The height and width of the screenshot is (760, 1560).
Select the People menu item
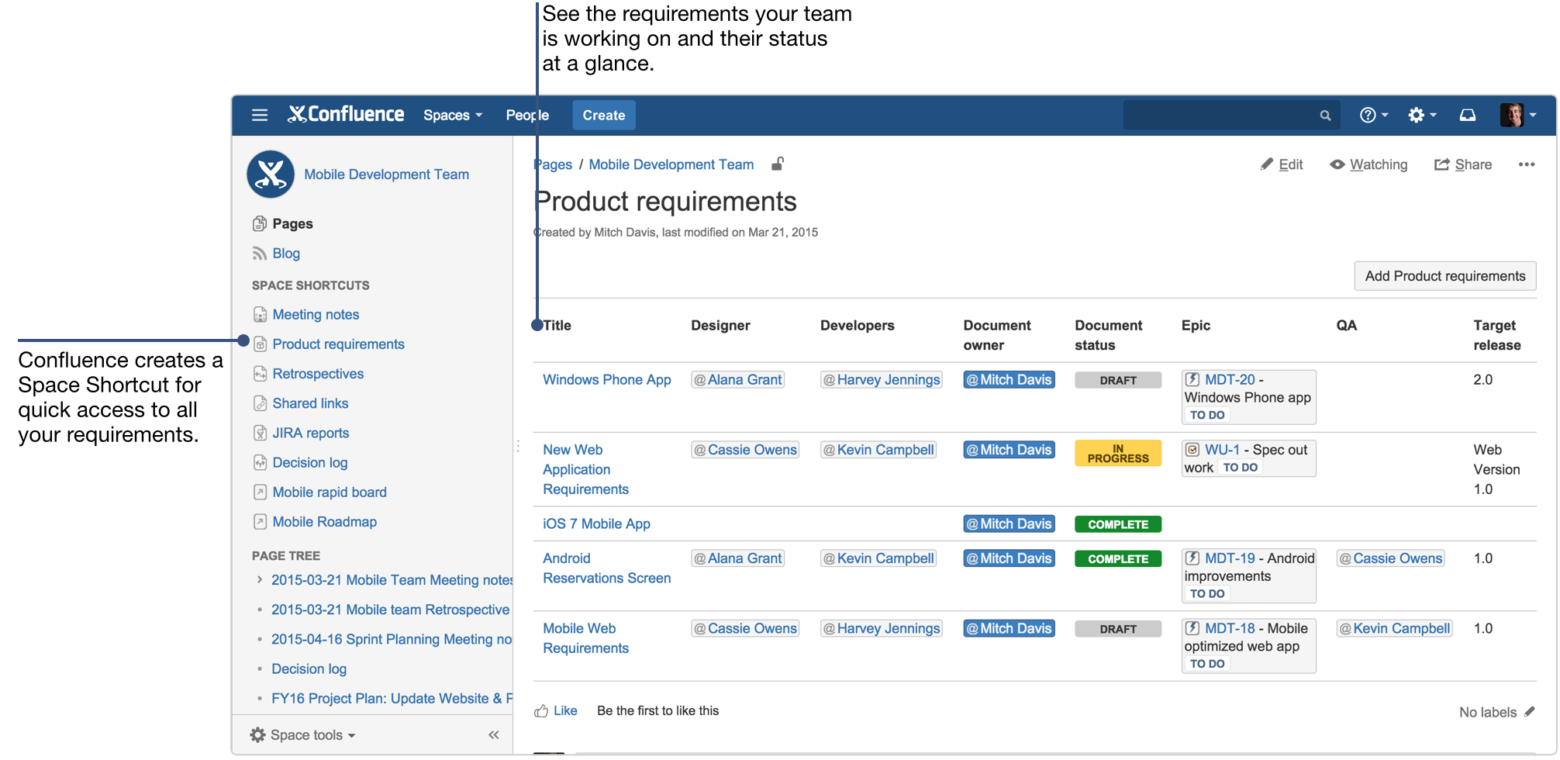[527, 114]
